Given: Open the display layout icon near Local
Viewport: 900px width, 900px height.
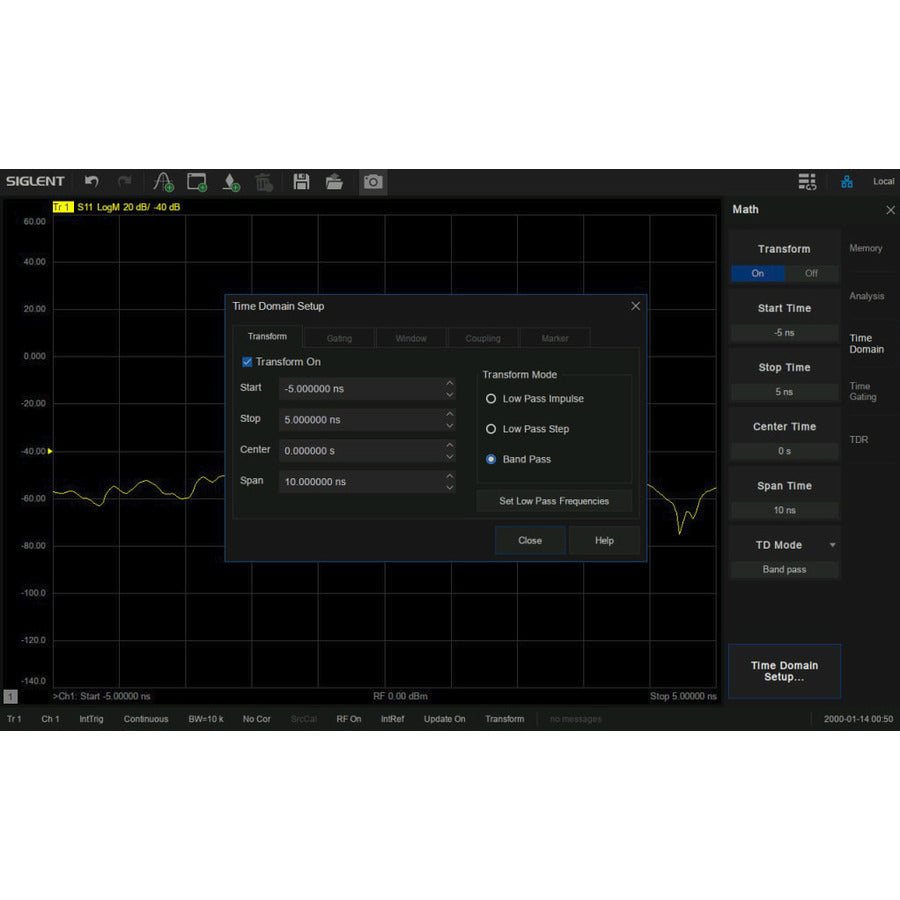Looking at the screenshot, I should [x=808, y=181].
